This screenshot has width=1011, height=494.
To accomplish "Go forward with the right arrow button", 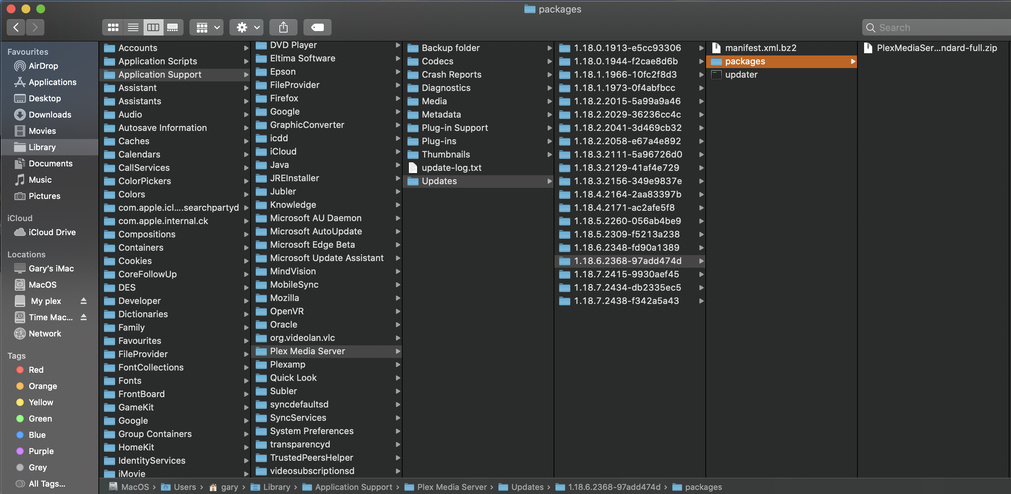I will click(35, 27).
